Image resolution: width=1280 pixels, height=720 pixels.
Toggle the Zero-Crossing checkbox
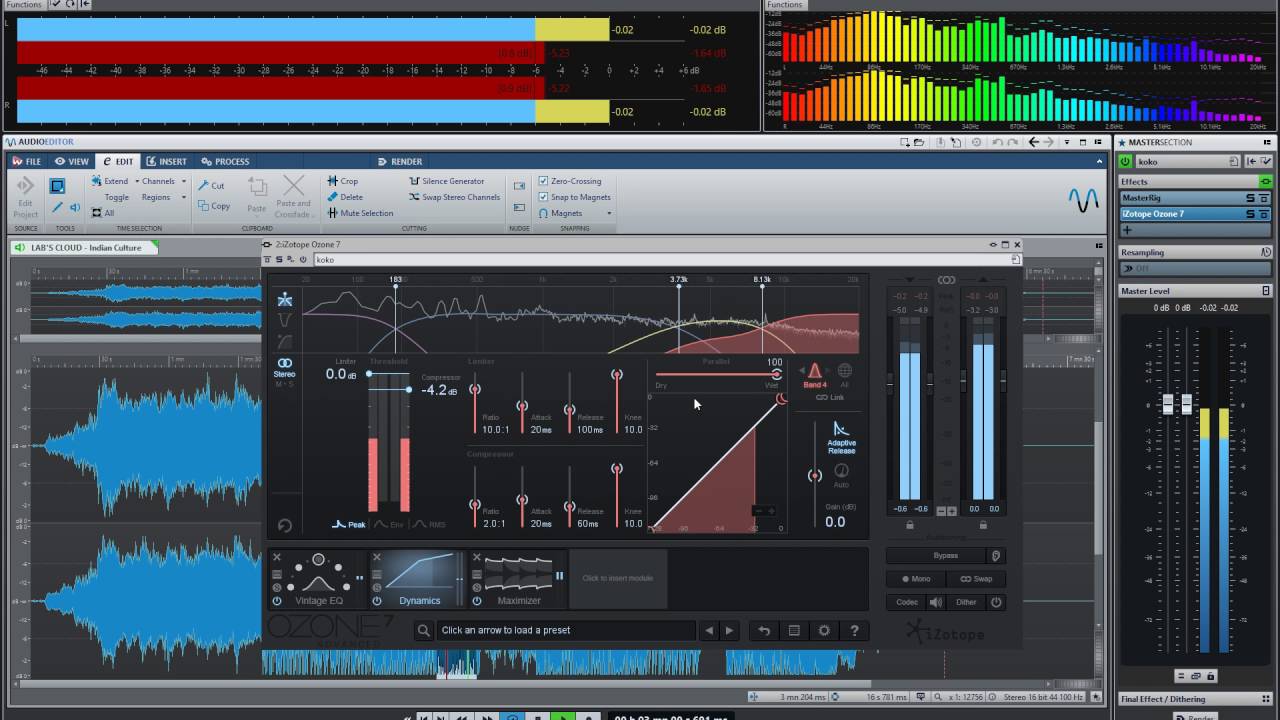543,181
